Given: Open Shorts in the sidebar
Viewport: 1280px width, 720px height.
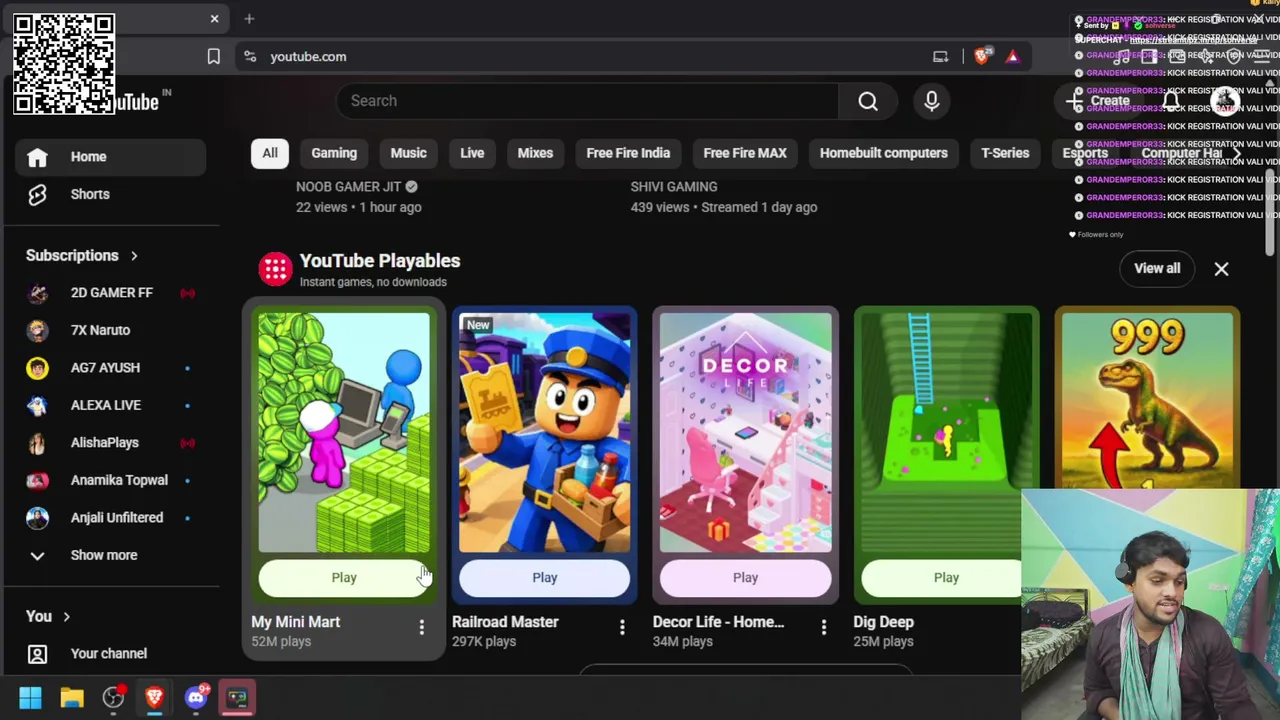Looking at the screenshot, I should point(110,194).
